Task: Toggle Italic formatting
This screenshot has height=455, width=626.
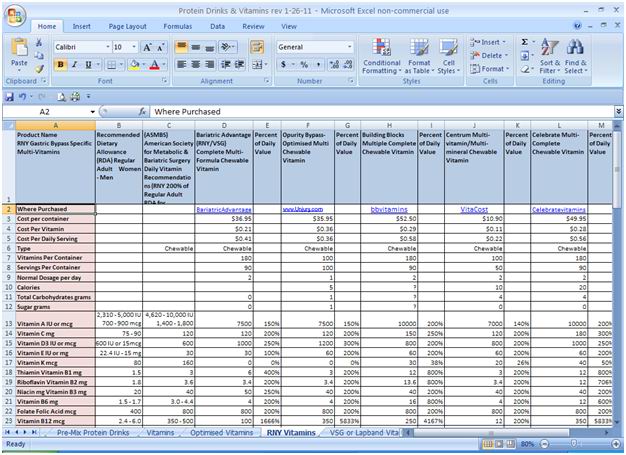Action: point(74,65)
